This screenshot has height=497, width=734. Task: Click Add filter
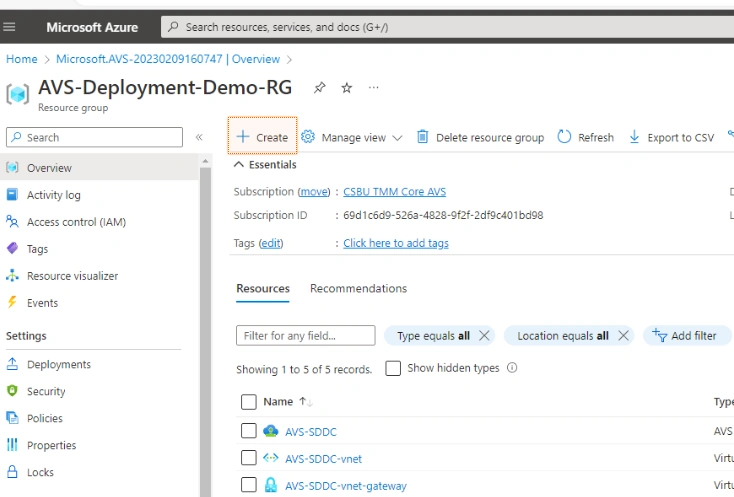[x=686, y=336]
